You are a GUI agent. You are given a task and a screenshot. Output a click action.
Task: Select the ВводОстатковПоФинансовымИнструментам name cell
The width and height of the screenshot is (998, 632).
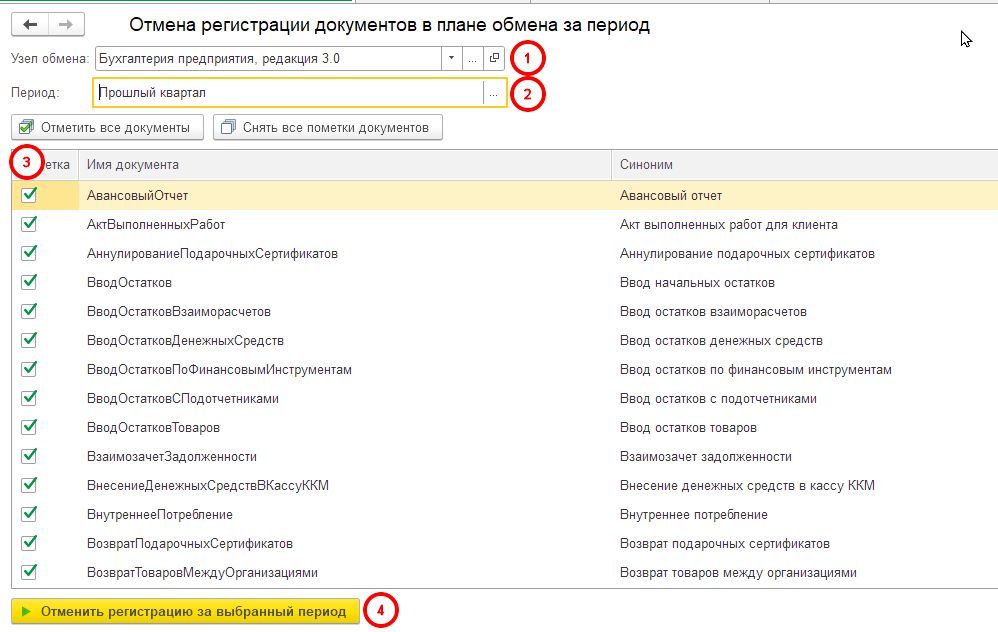[344, 369]
